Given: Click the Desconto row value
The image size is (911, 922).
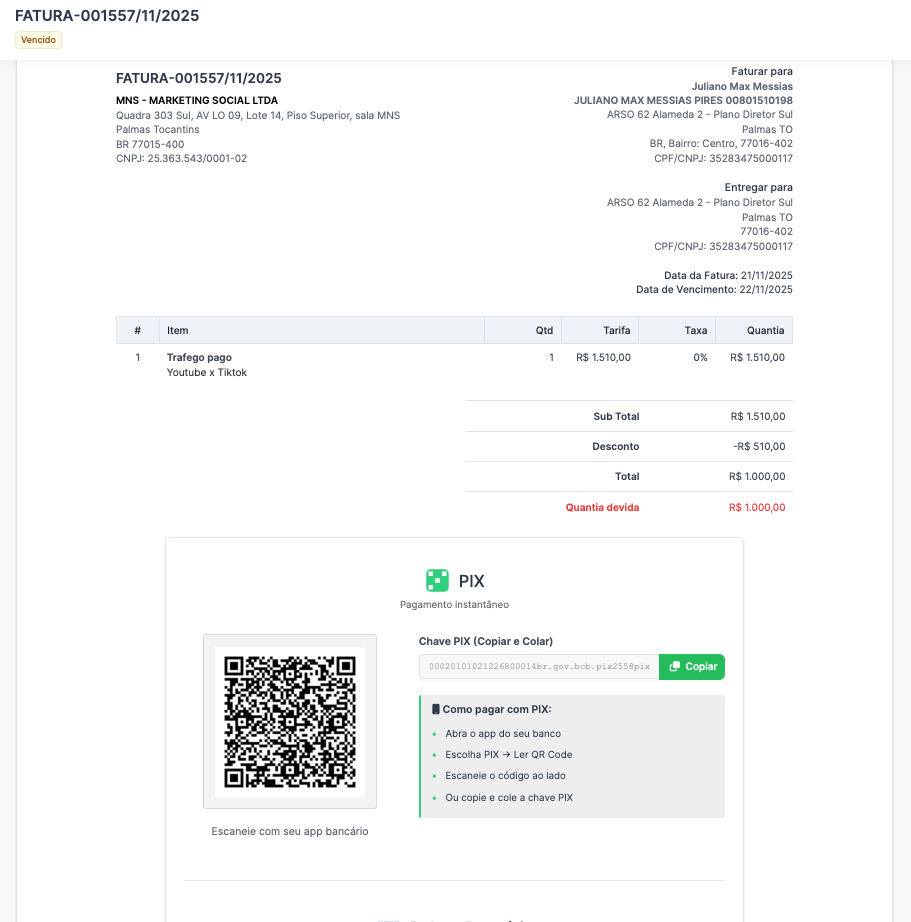Looking at the screenshot, I should pos(761,446).
